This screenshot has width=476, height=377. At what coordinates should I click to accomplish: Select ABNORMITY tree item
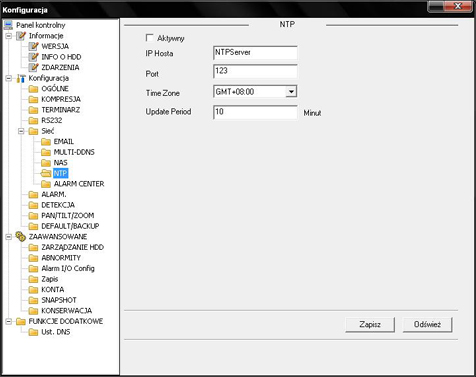pyautogui.click(x=61, y=258)
